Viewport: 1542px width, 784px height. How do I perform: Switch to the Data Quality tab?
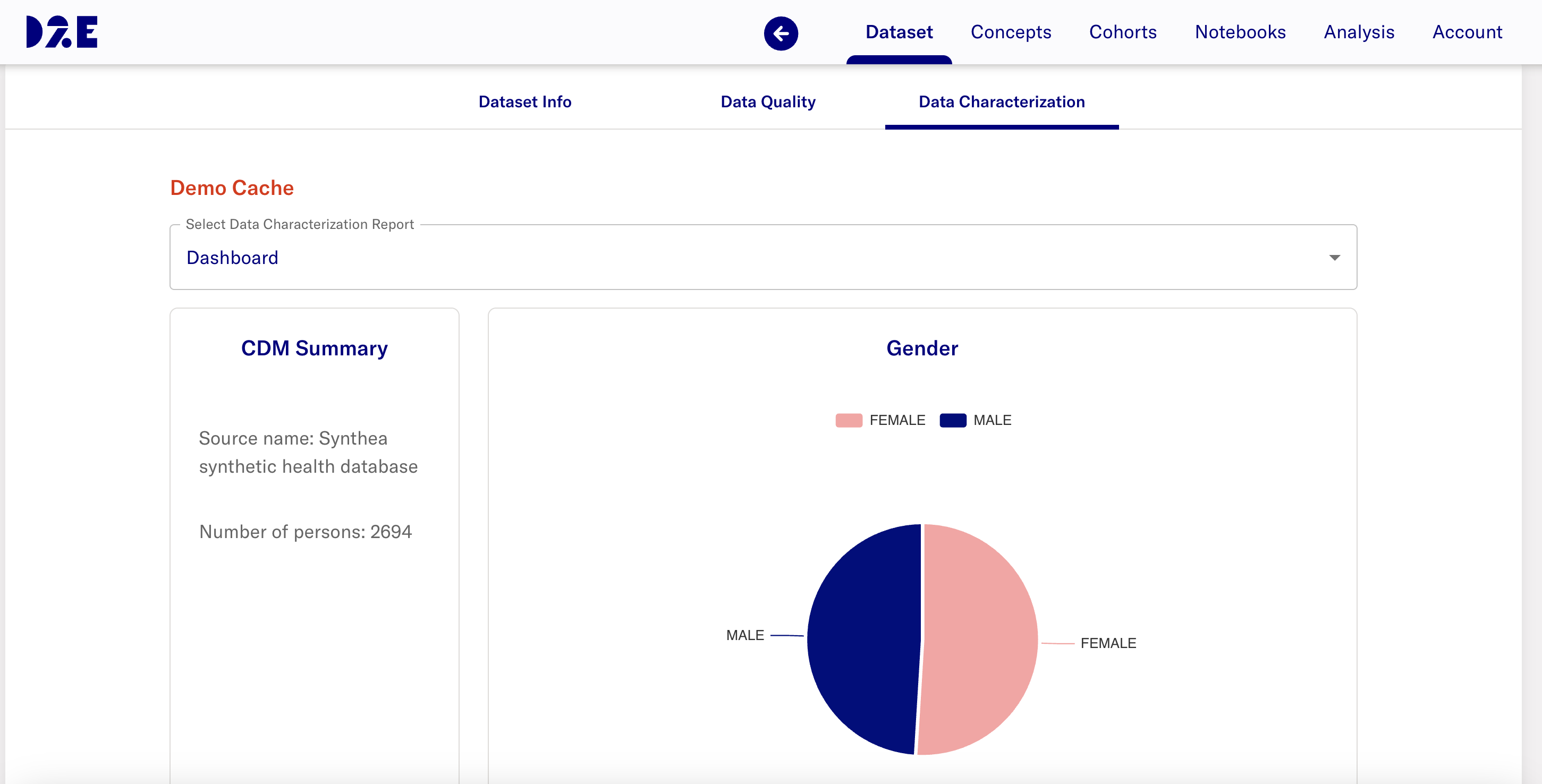coord(768,102)
